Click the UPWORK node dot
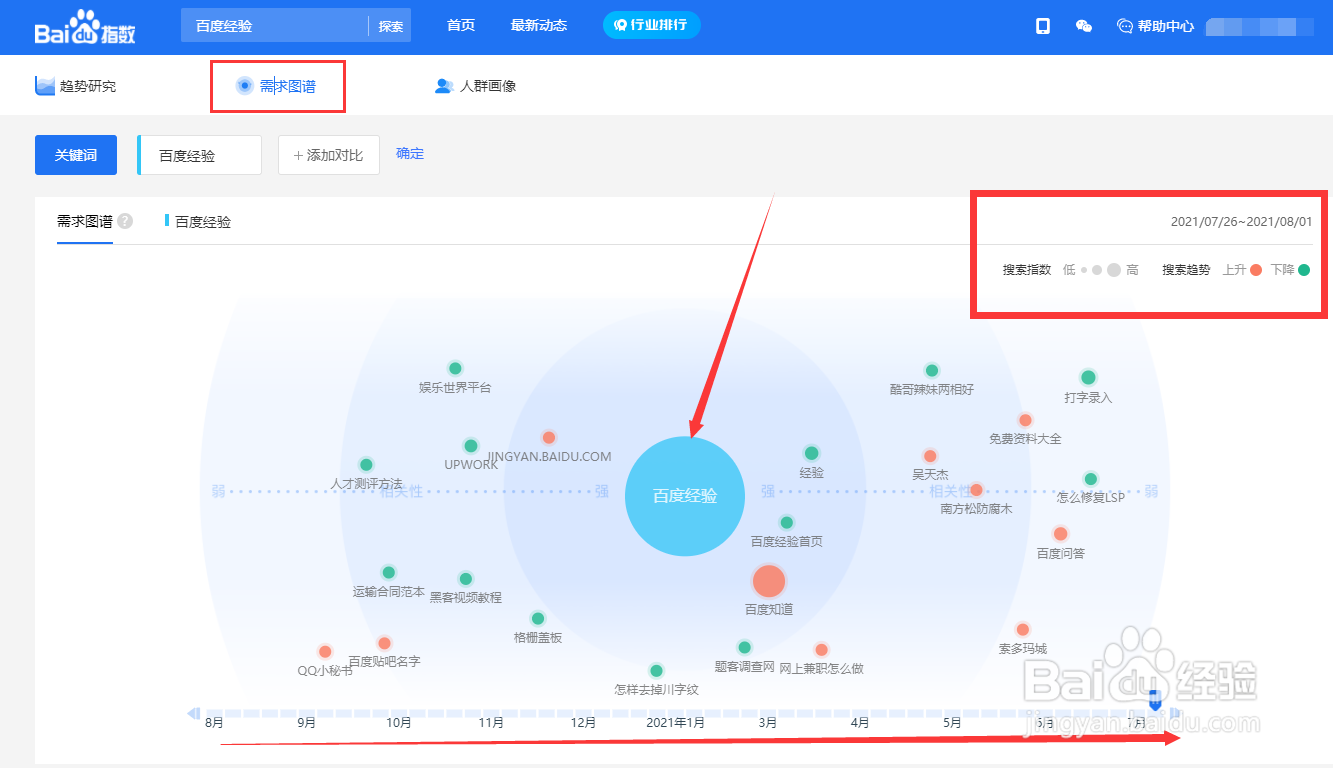Image resolution: width=1333 pixels, height=768 pixels. tap(471, 445)
